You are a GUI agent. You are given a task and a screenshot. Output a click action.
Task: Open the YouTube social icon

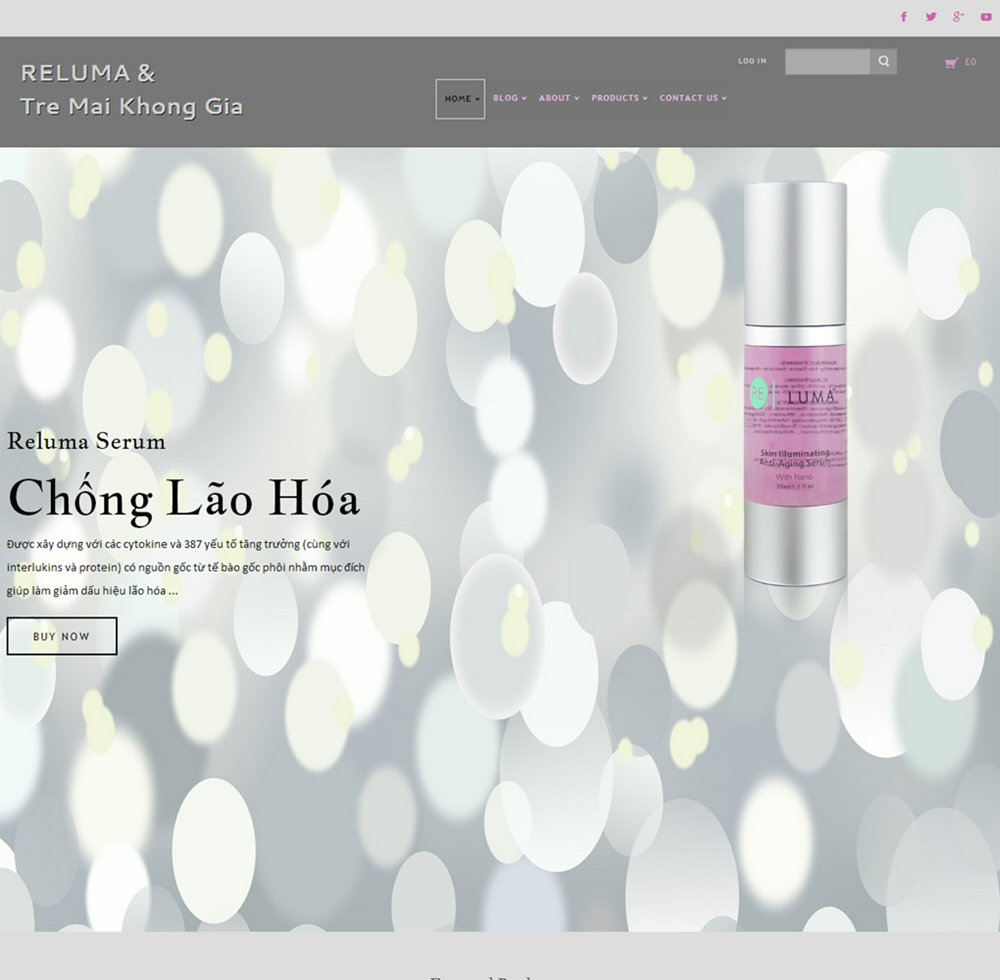tap(986, 17)
